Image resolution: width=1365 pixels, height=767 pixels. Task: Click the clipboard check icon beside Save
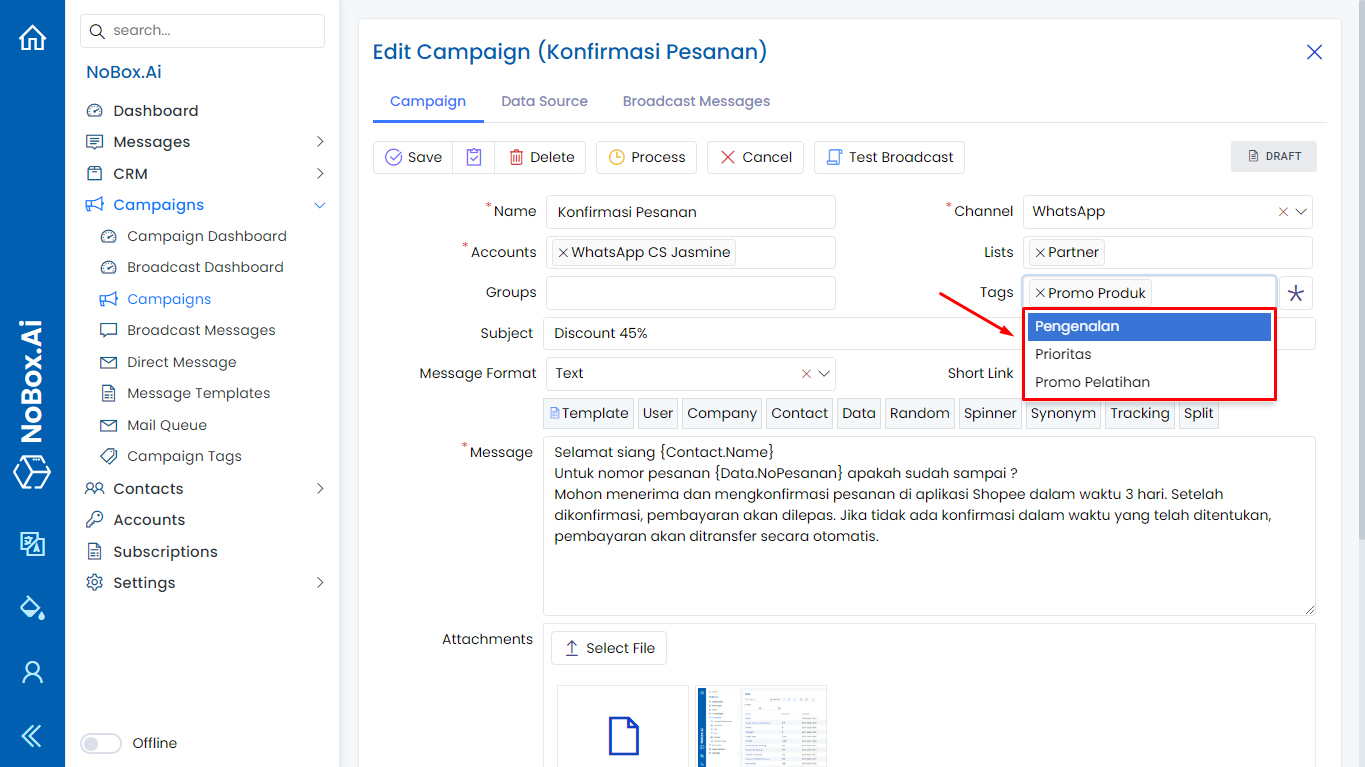click(474, 157)
